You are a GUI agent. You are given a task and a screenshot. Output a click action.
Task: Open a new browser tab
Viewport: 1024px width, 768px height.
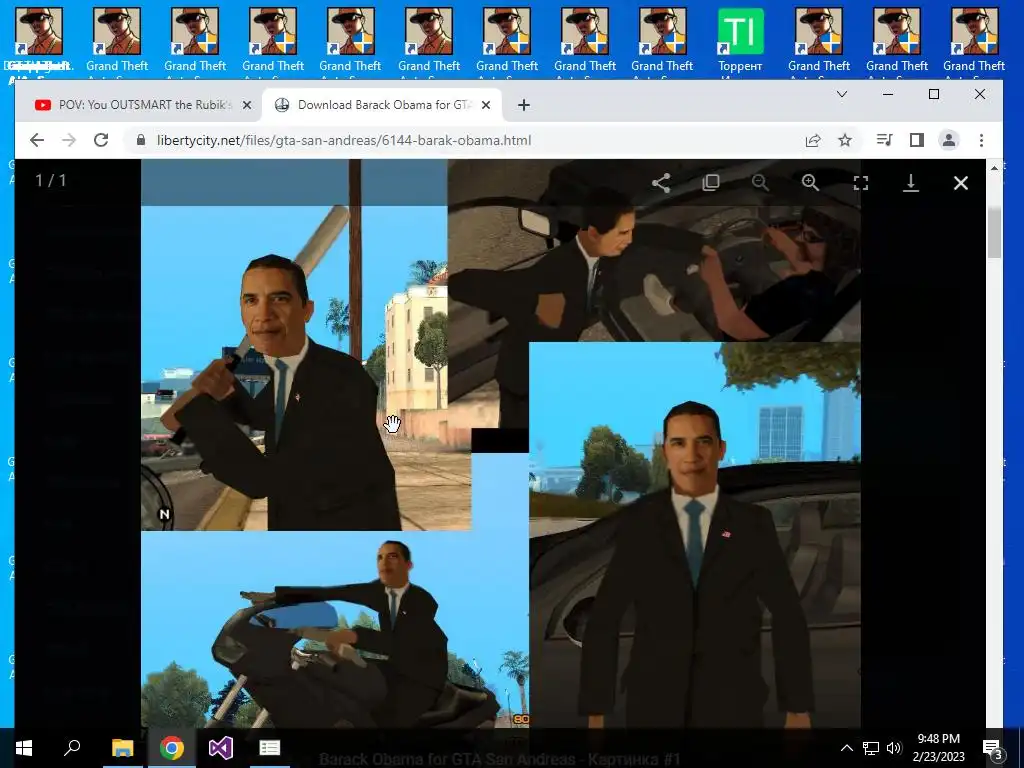tap(524, 105)
